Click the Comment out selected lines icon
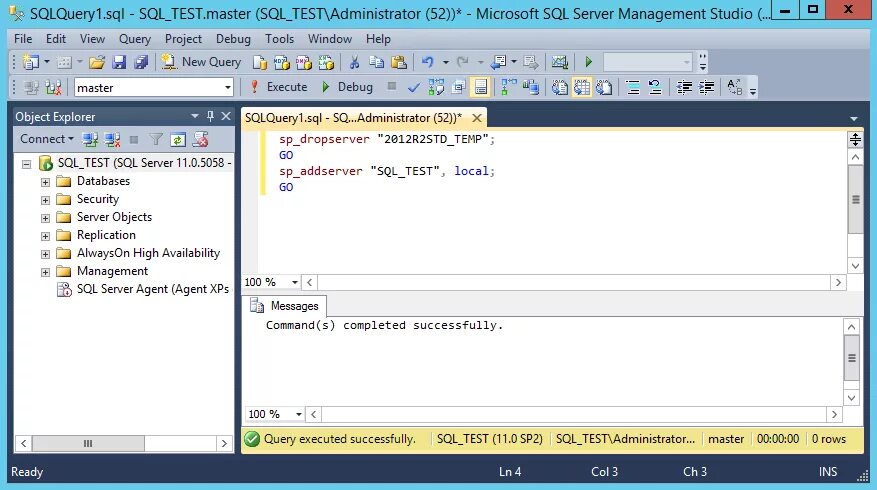 (633, 87)
